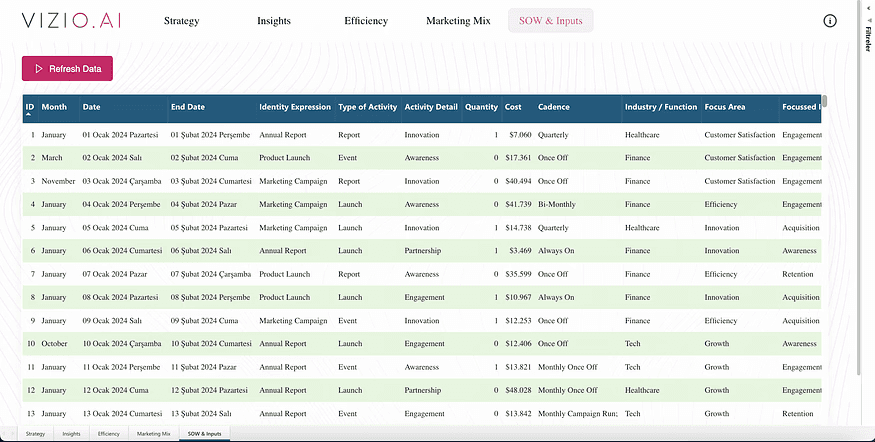
Task: Click the cell "04 Ocak 2024 Perşembe"
Action: click(121, 204)
